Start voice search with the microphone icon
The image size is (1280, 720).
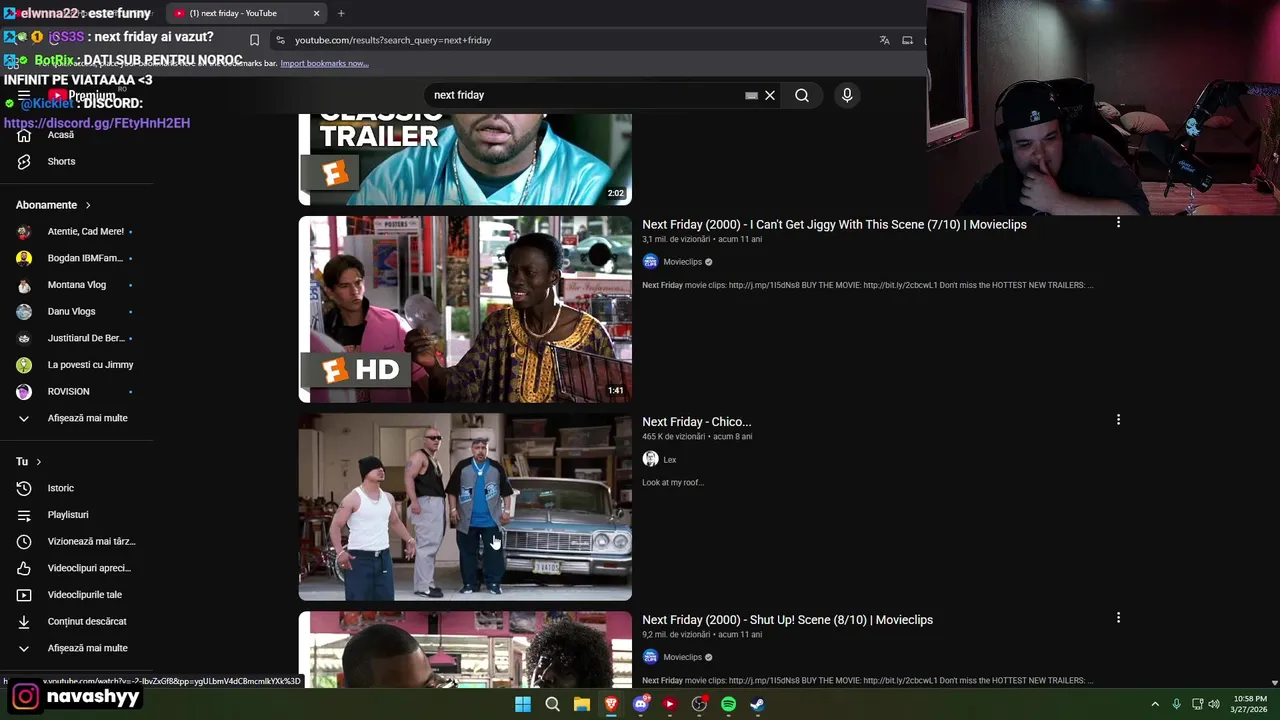coord(847,95)
